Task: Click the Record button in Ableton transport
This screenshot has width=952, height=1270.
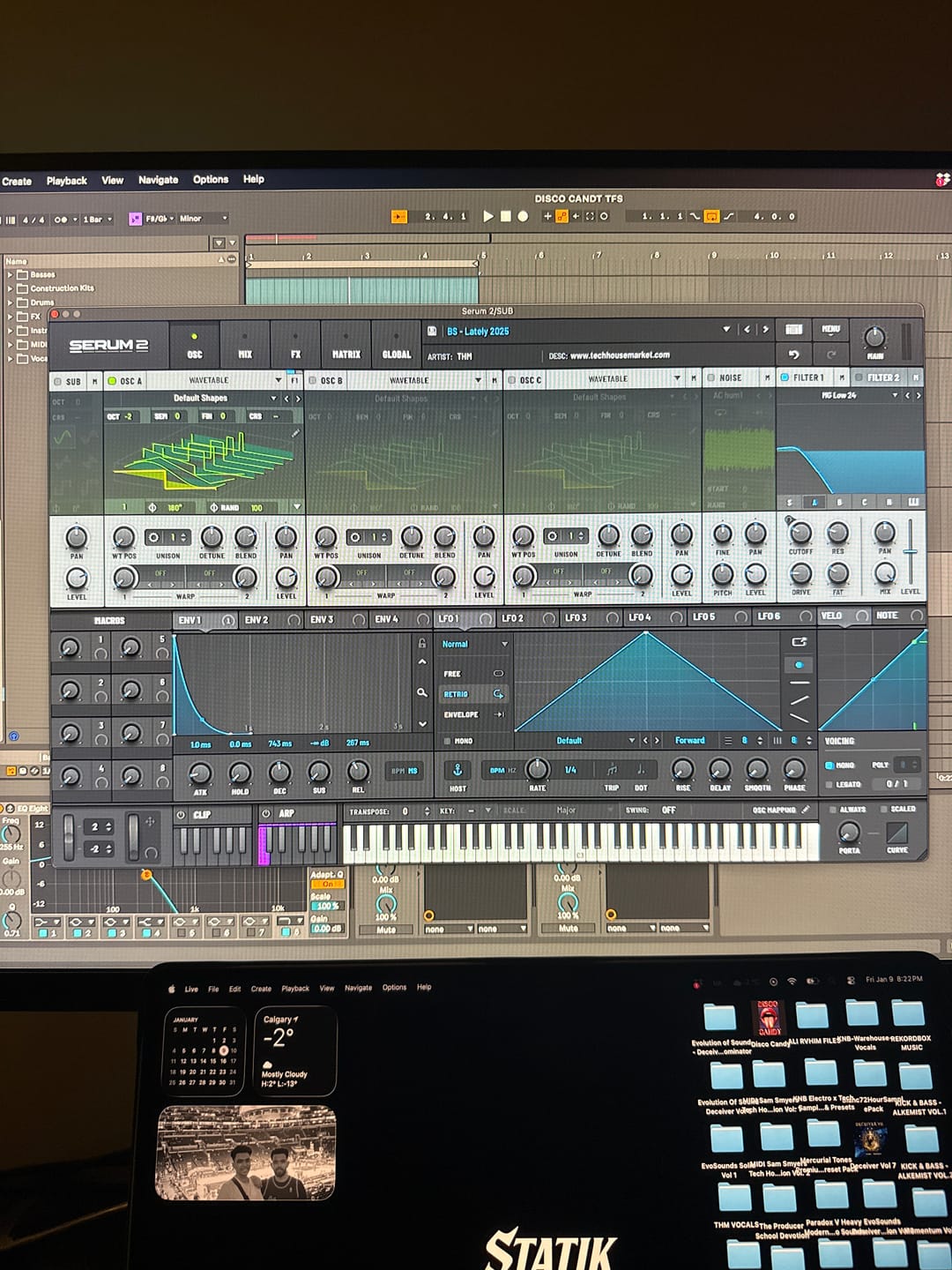Action: 523,216
